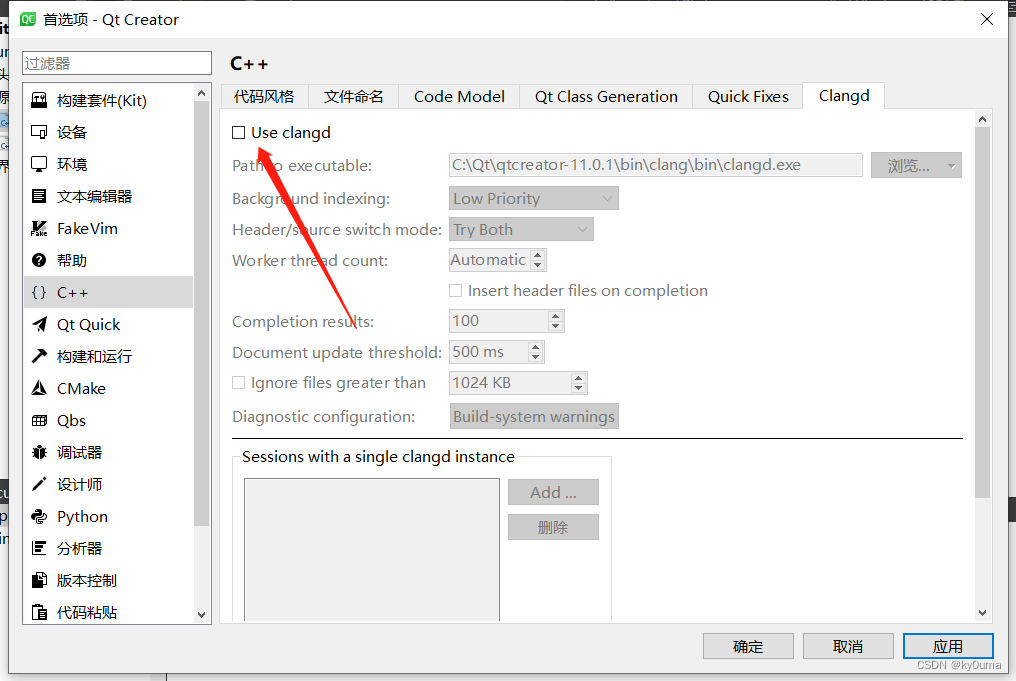This screenshot has width=1016, height=681.
Task: Click the 构建和运行 hammer icon
Action: click(40, 356)
